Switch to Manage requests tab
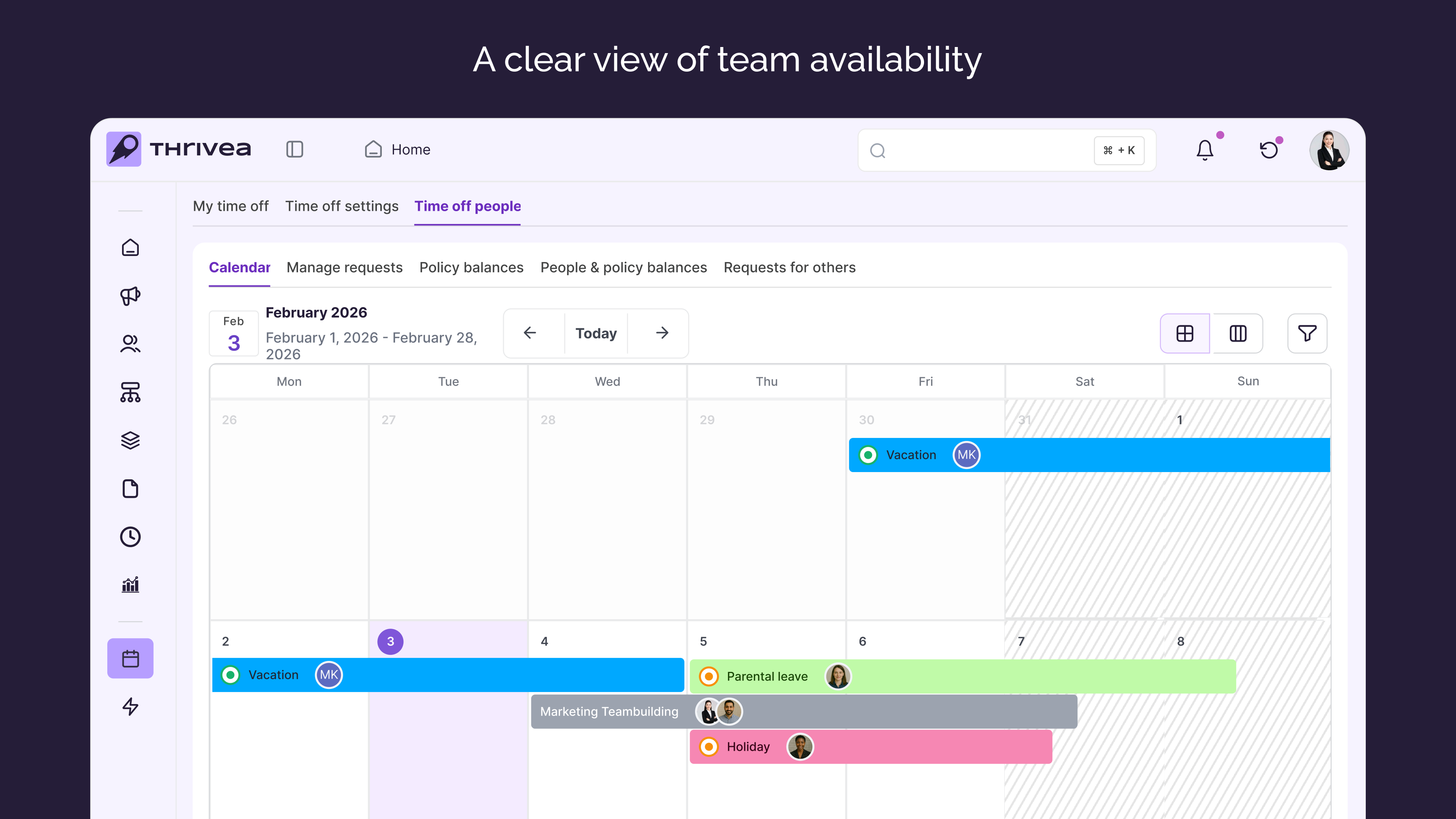The width and height of the screenshot is (1456, 819). pyautogui.click(x=344, y=267)
